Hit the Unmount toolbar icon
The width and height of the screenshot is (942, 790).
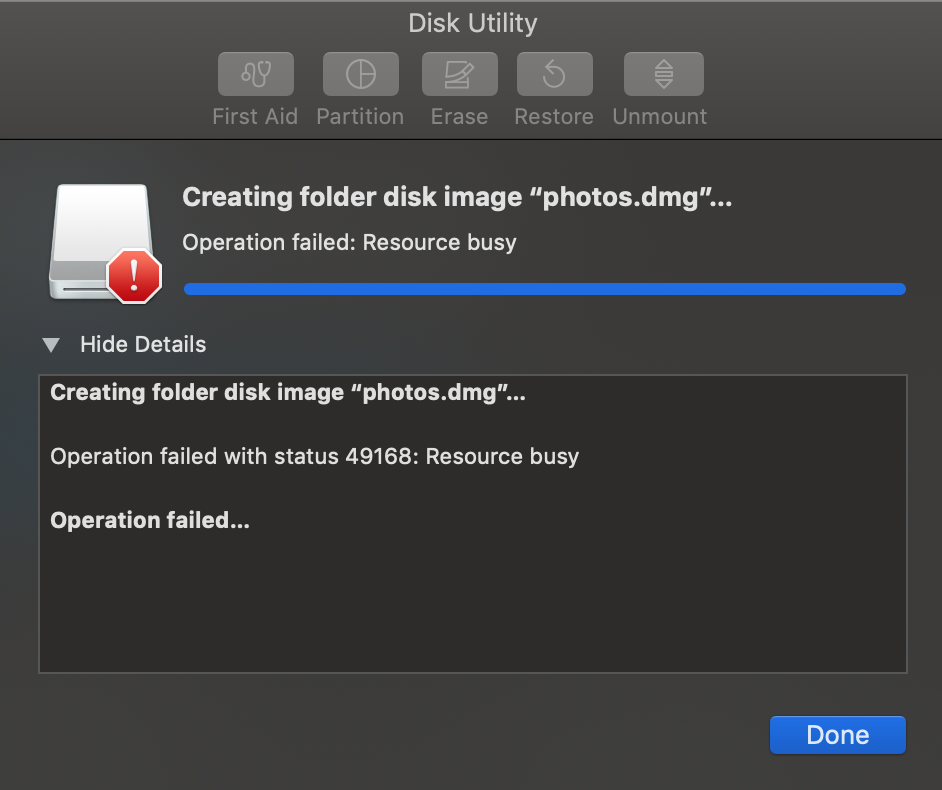663,74
